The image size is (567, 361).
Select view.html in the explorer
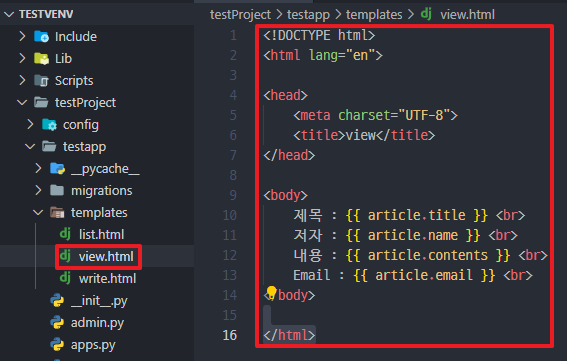pyautogui.click(x=106, y=256)
